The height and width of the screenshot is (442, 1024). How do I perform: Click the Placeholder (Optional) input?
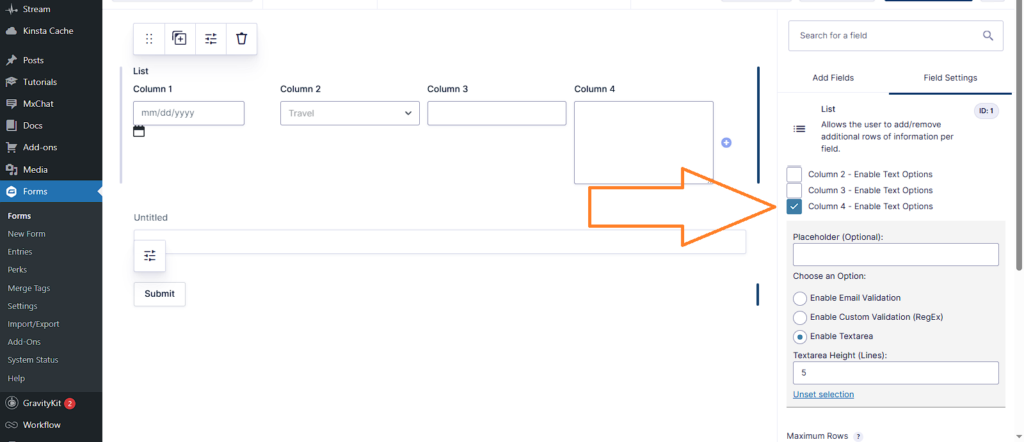pos(895,255)
